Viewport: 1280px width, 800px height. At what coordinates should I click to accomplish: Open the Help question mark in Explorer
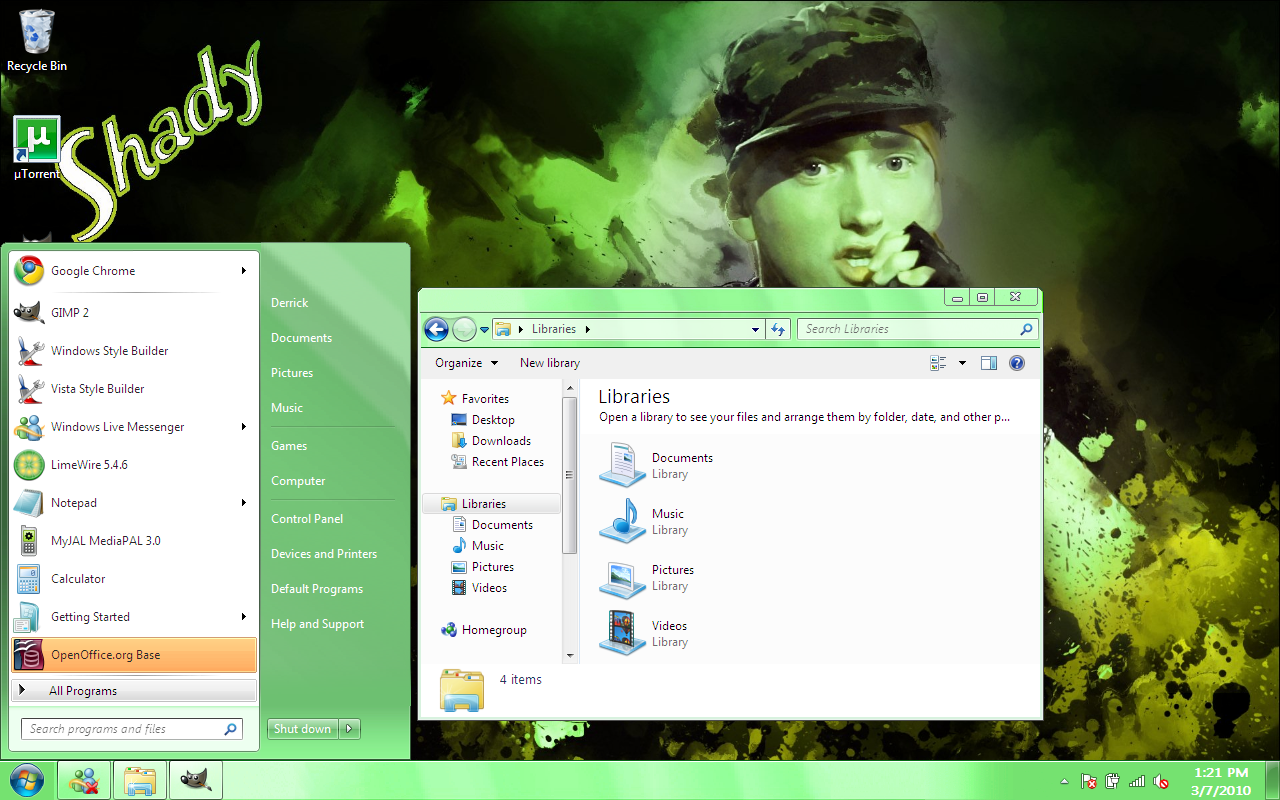1017,362
